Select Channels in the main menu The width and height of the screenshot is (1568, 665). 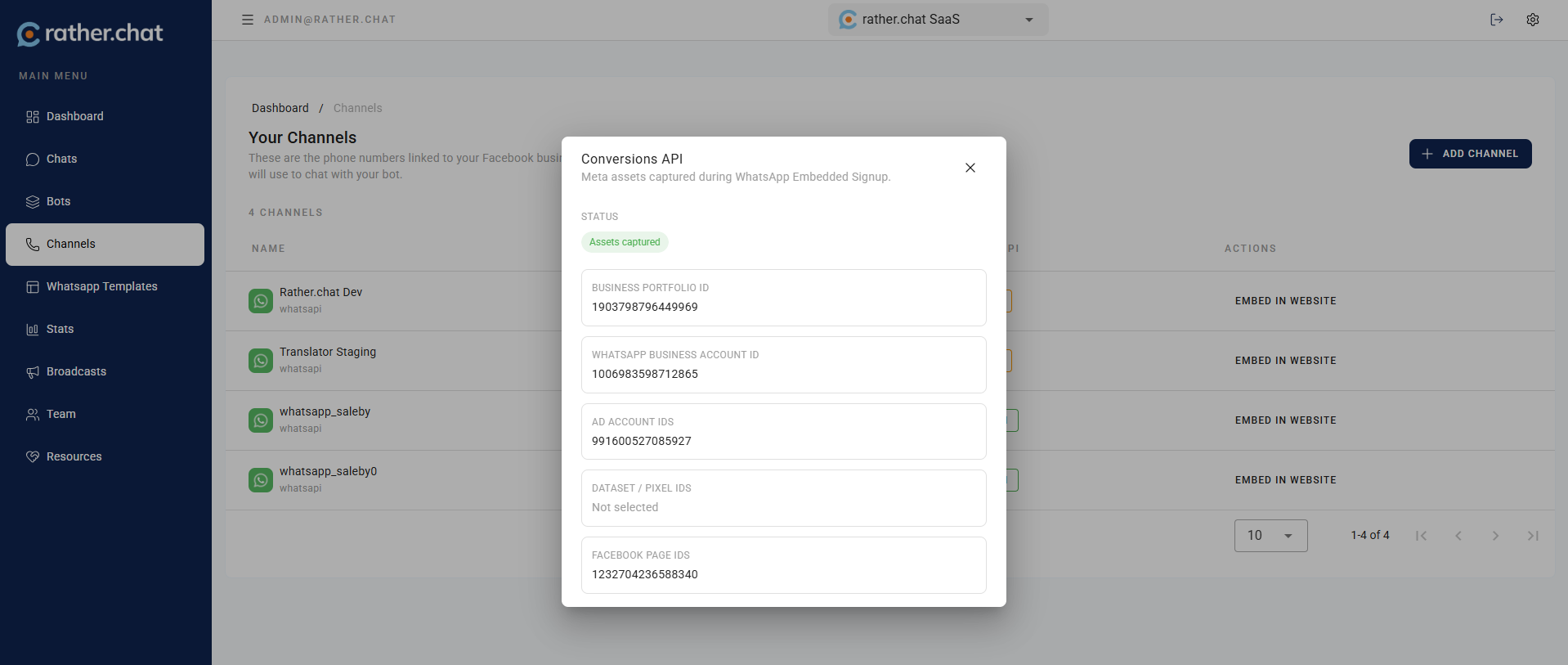click(x=105, y=244)
